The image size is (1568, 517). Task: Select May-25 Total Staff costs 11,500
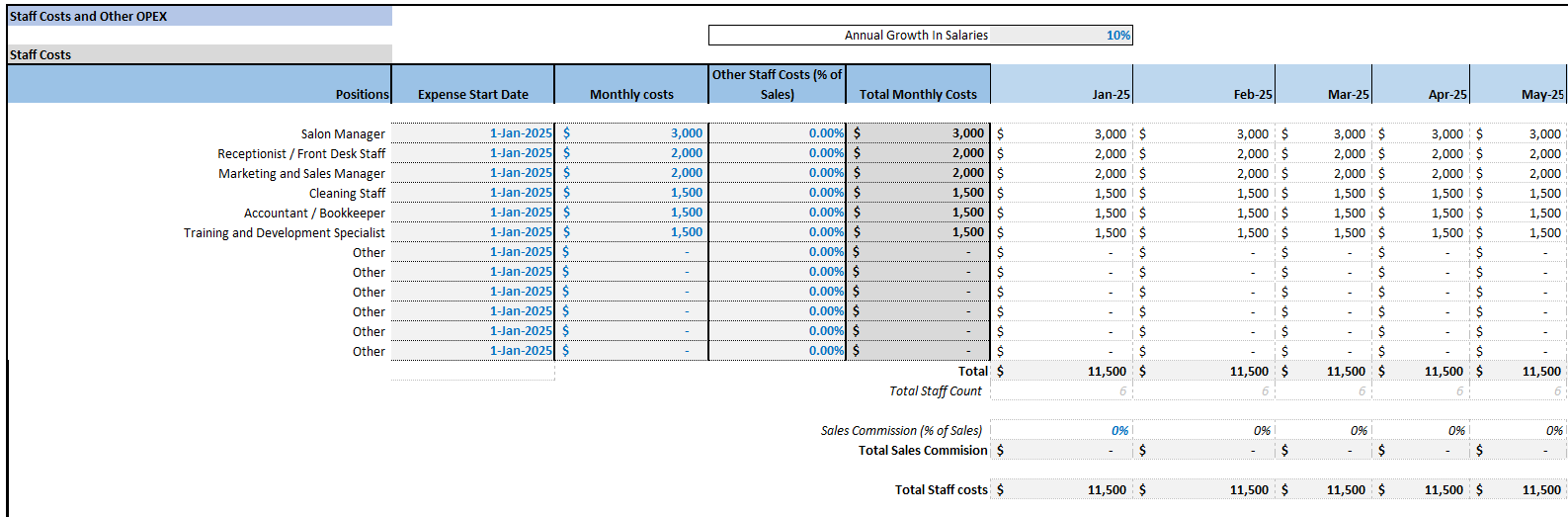click(x=1519, y=489)
